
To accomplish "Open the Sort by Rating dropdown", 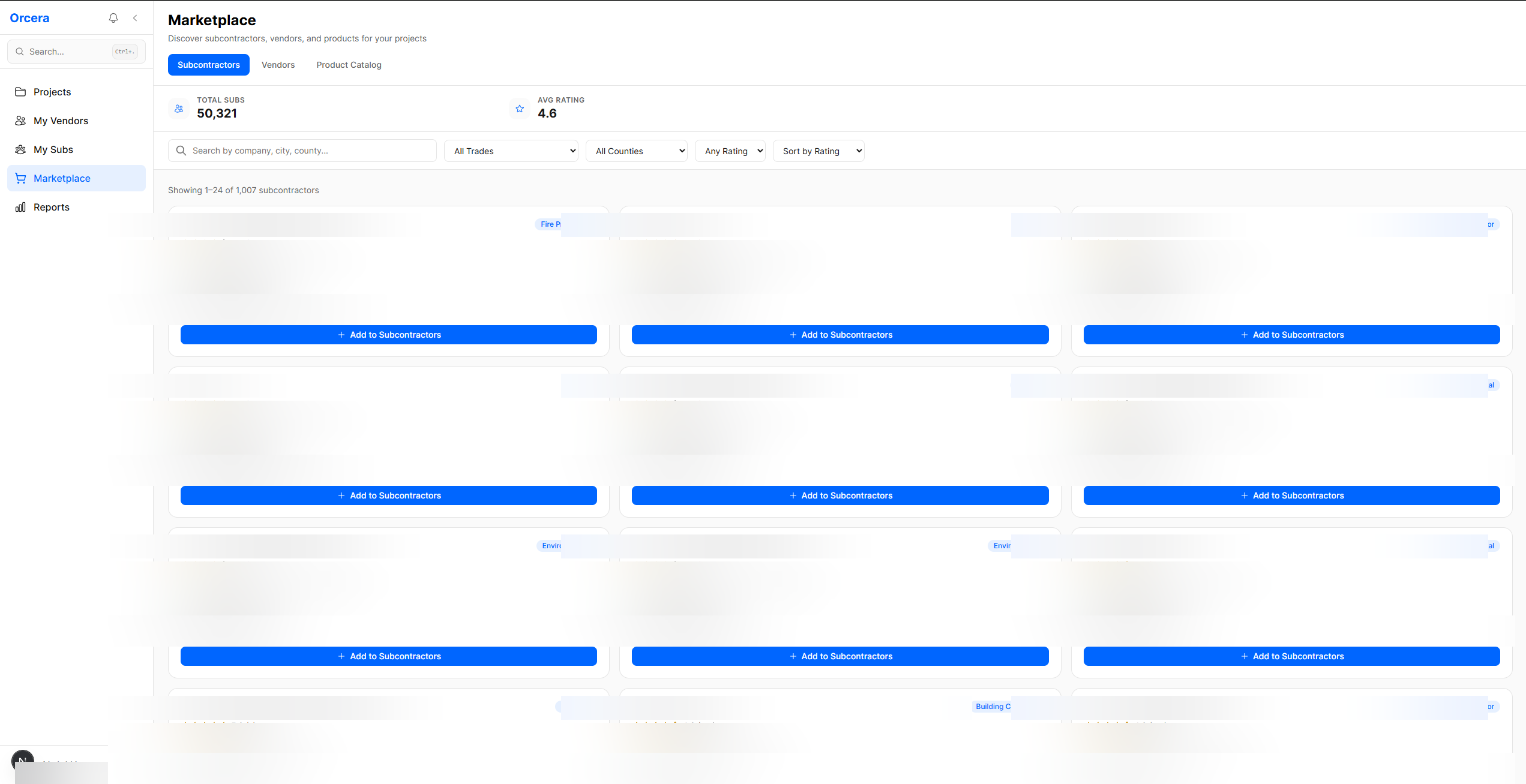I will 819,151.
